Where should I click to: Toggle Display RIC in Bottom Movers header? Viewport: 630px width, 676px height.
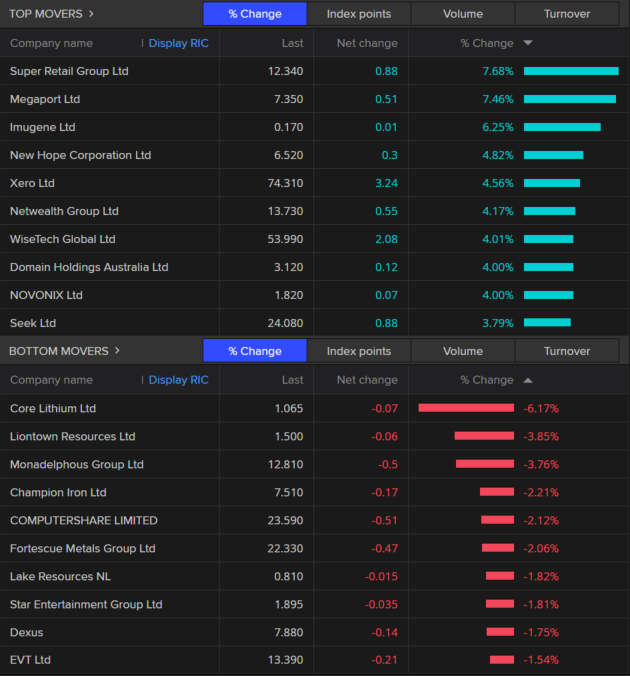[179, 380]
